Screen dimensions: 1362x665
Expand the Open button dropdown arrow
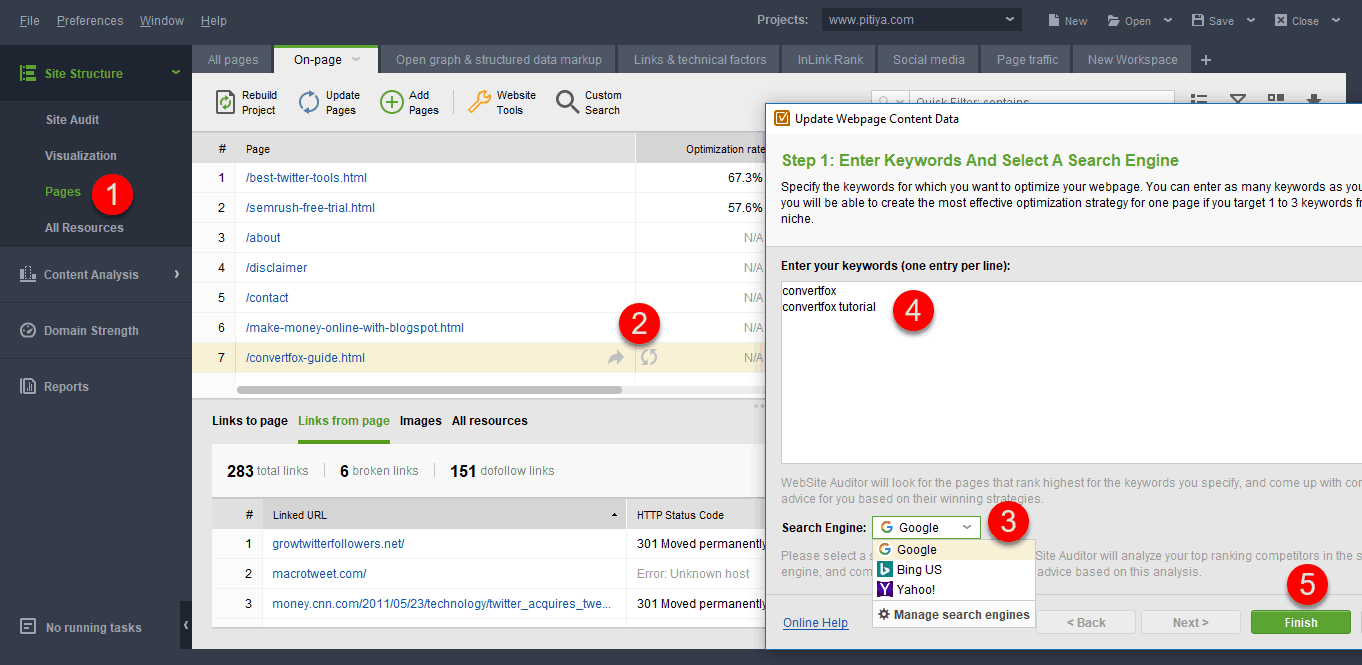coord(1167,20)
